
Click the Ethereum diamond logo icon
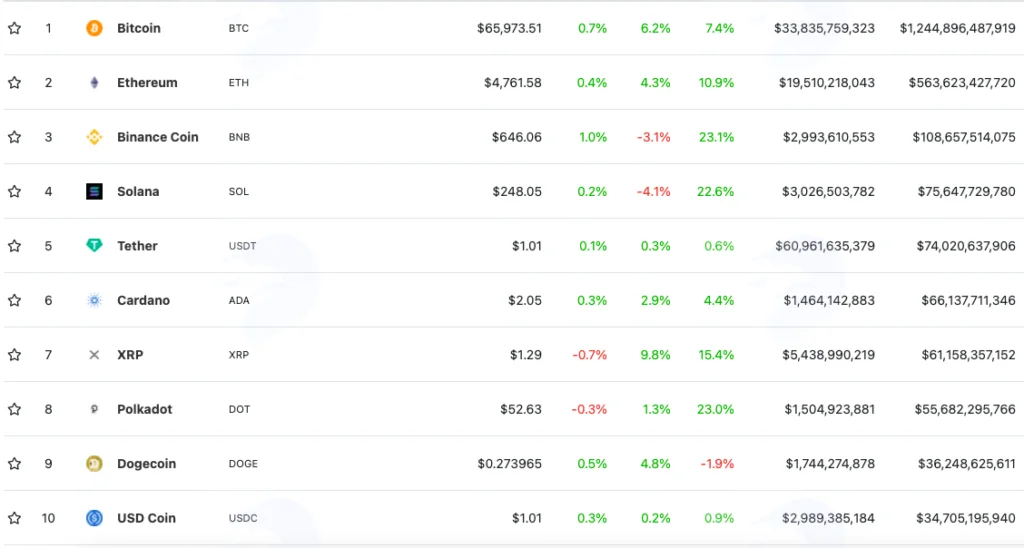(x=94, y=82)
